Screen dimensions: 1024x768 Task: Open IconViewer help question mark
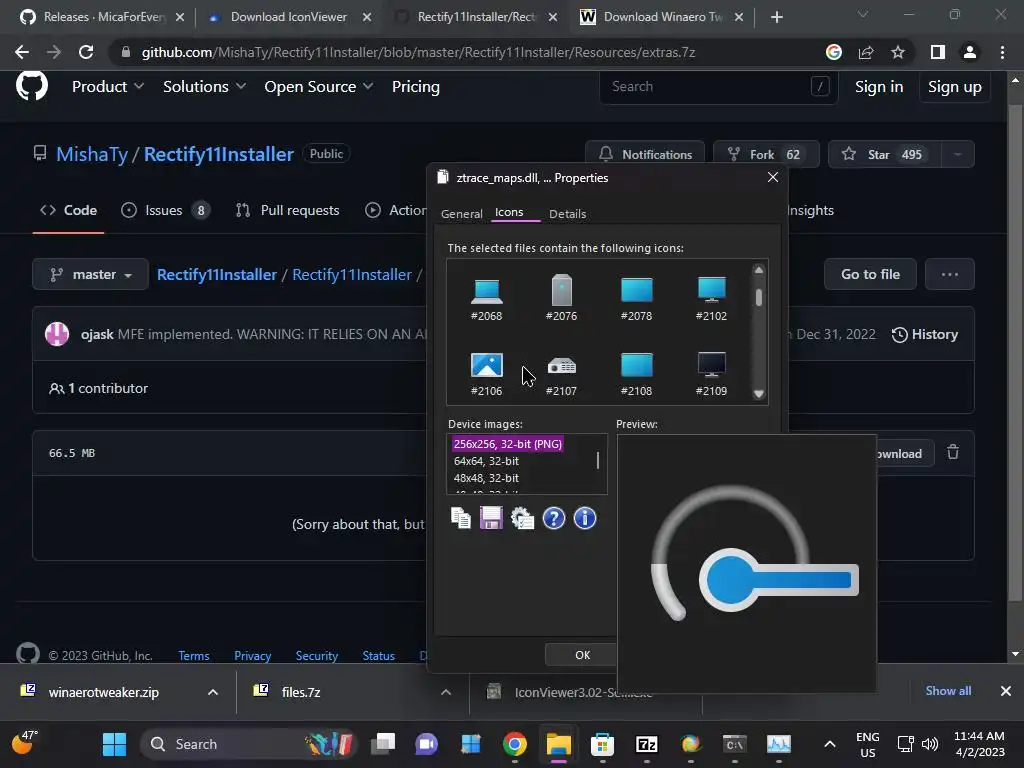[x=554, y=519]
